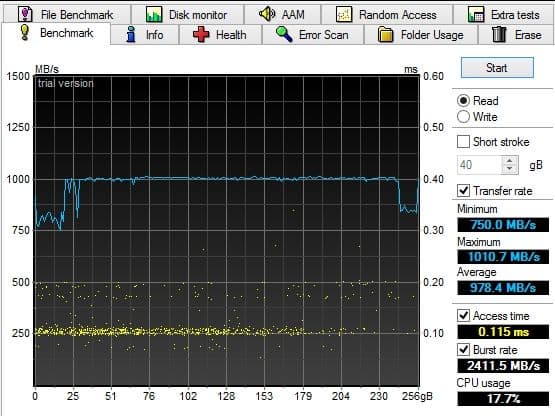Click the red cross Health icon
The width and height of the screenshot is (555, 416).
point(201,35)
